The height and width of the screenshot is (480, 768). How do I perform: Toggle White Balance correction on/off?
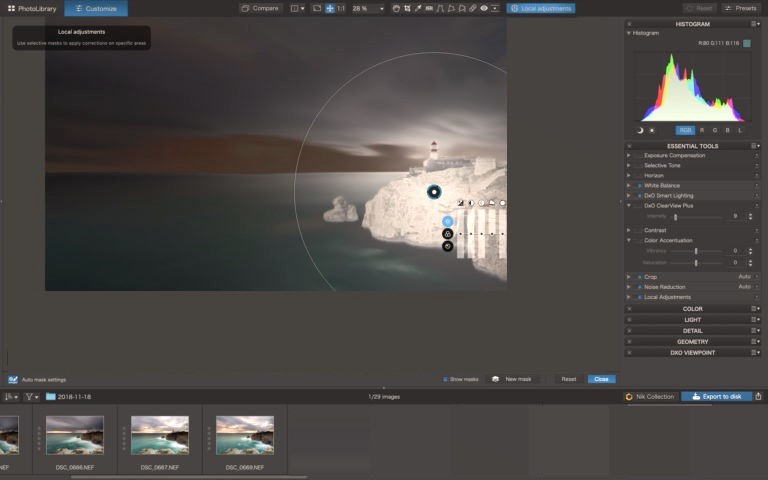click(639, 186)
